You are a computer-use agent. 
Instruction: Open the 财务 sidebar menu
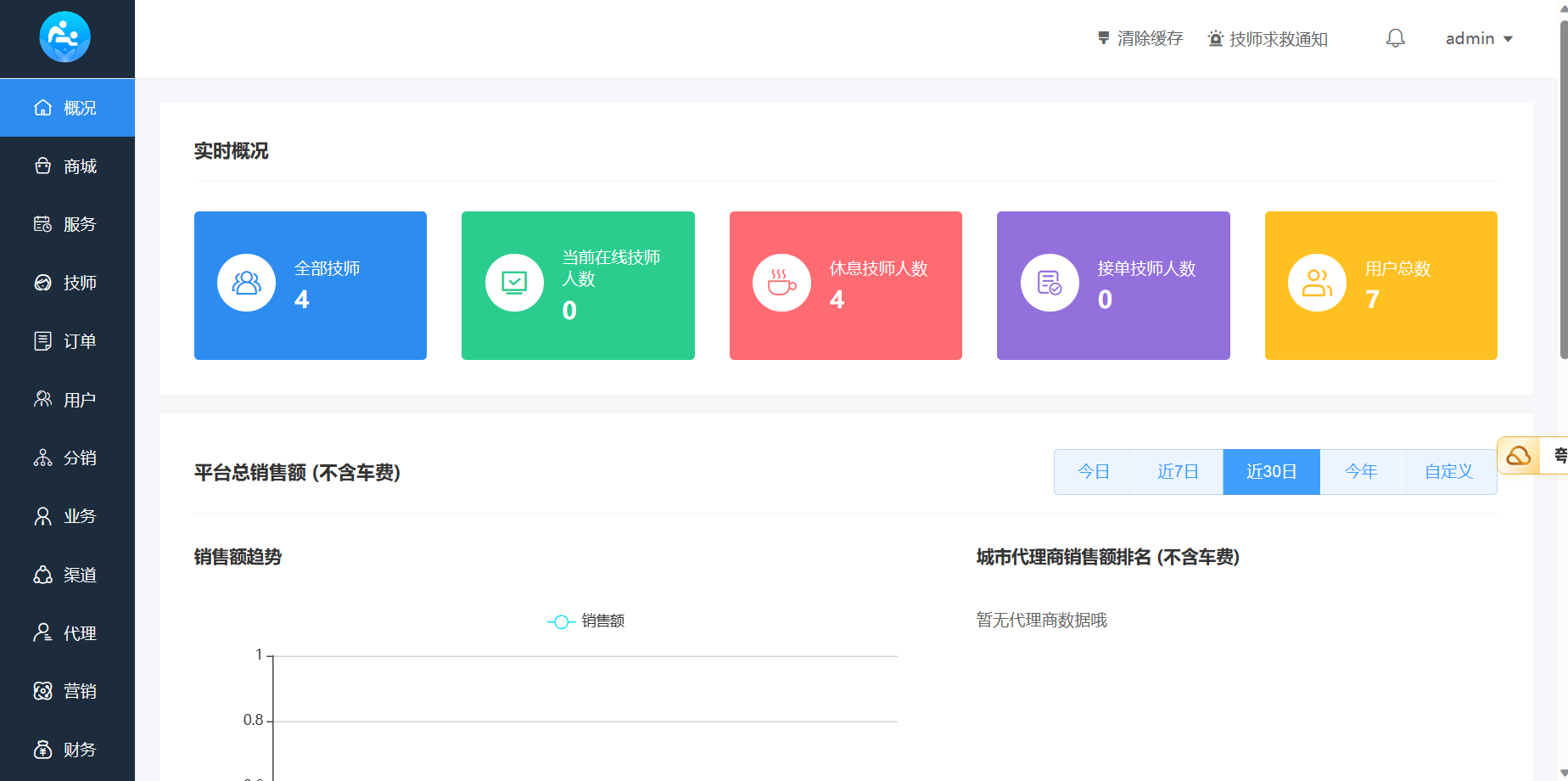click(x=67, y=750)
